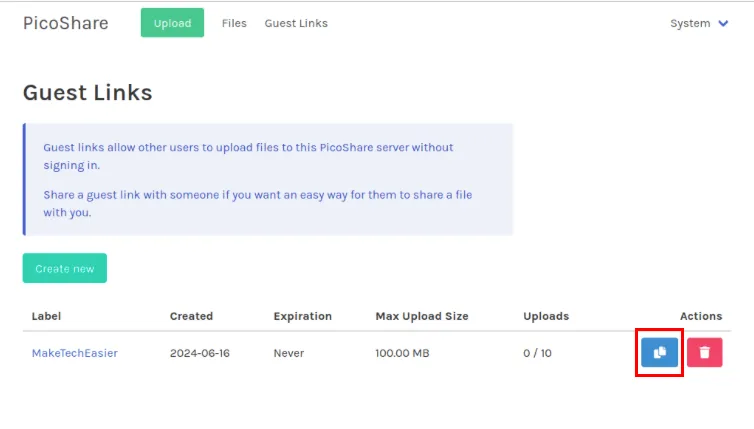Click the Label column header
Viewport: 754px width, 429px height.
coord(46,316)
